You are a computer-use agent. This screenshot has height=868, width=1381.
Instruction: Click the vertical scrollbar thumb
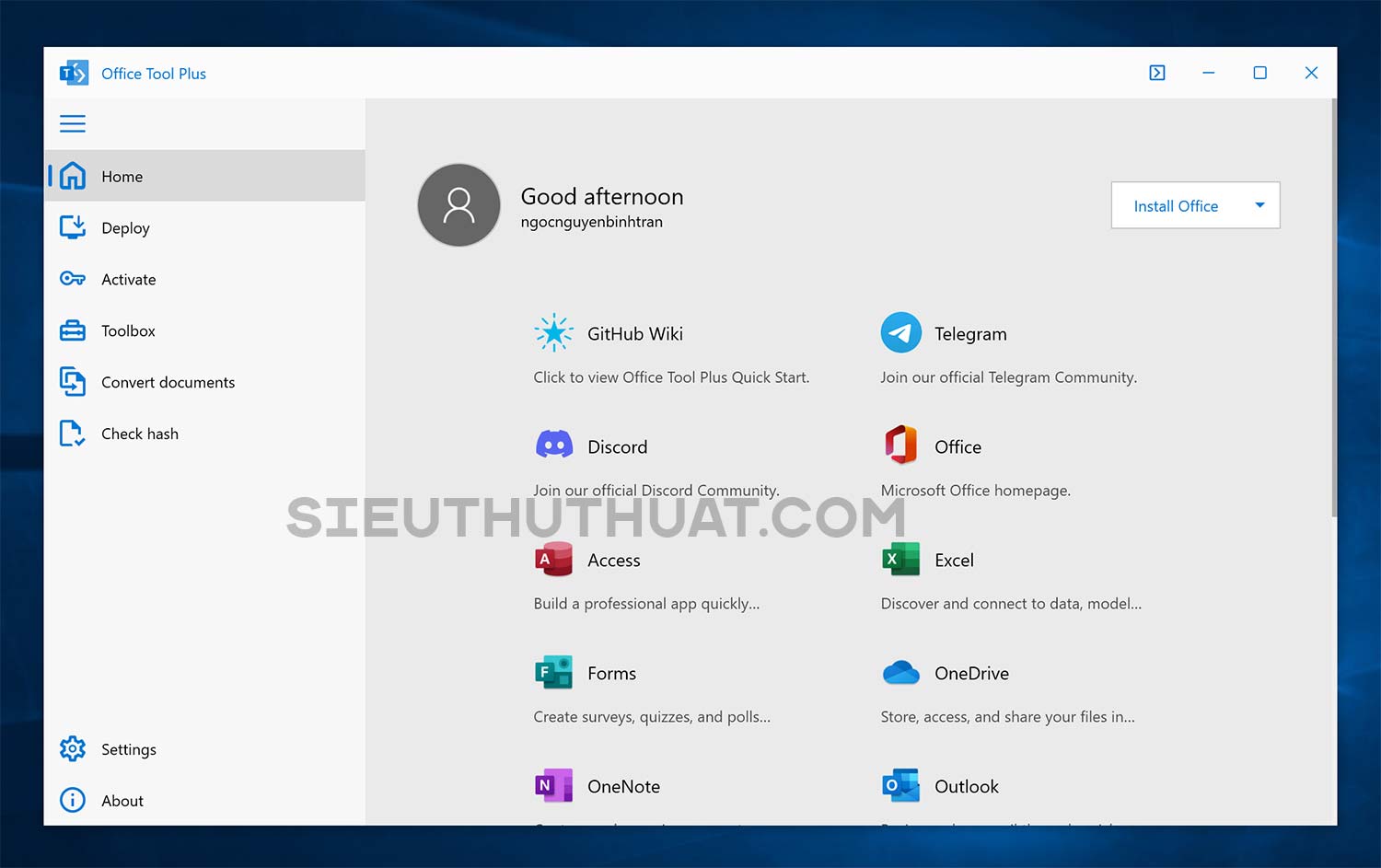[1334, 308]
